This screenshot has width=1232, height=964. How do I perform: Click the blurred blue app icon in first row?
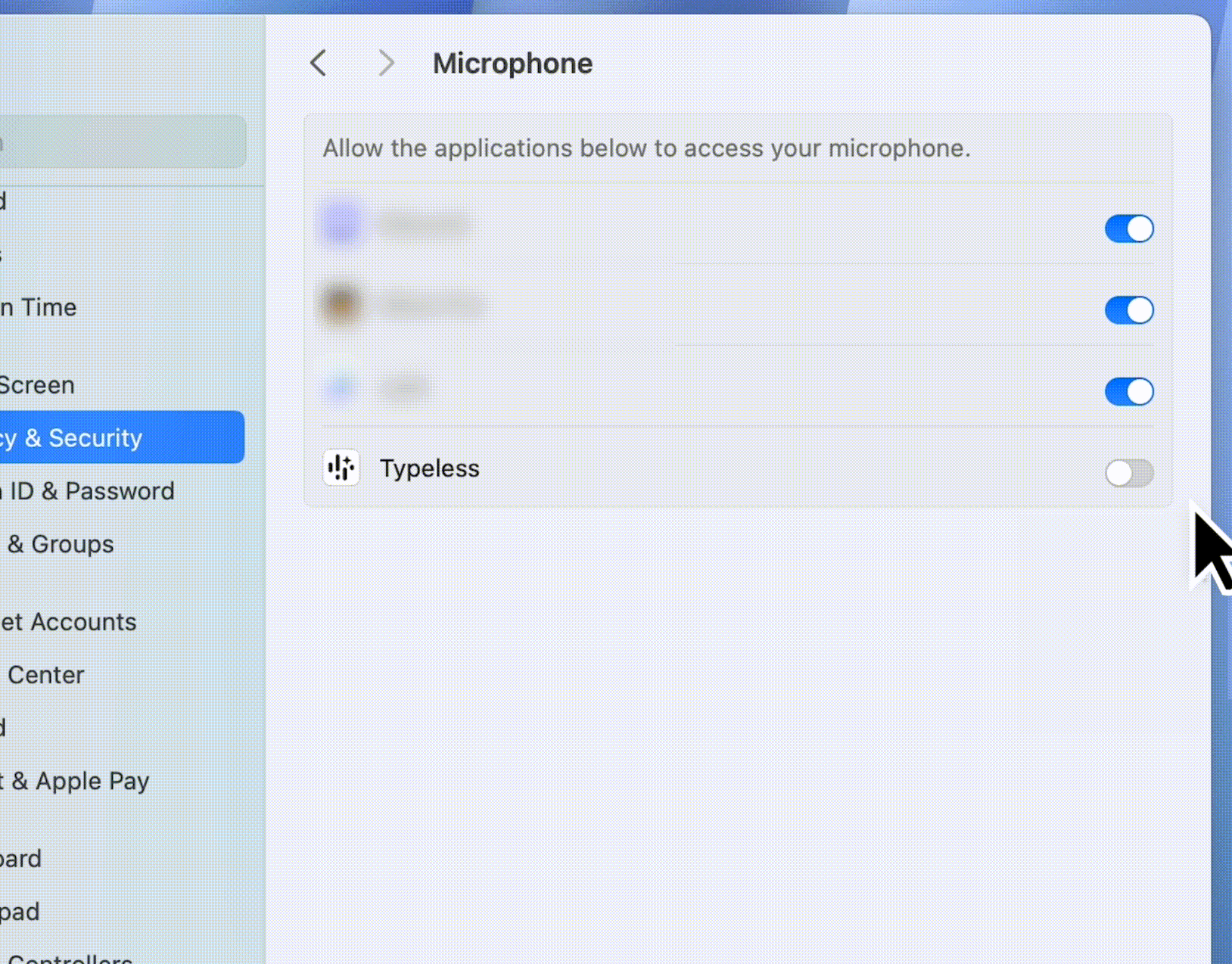(341, 224)
